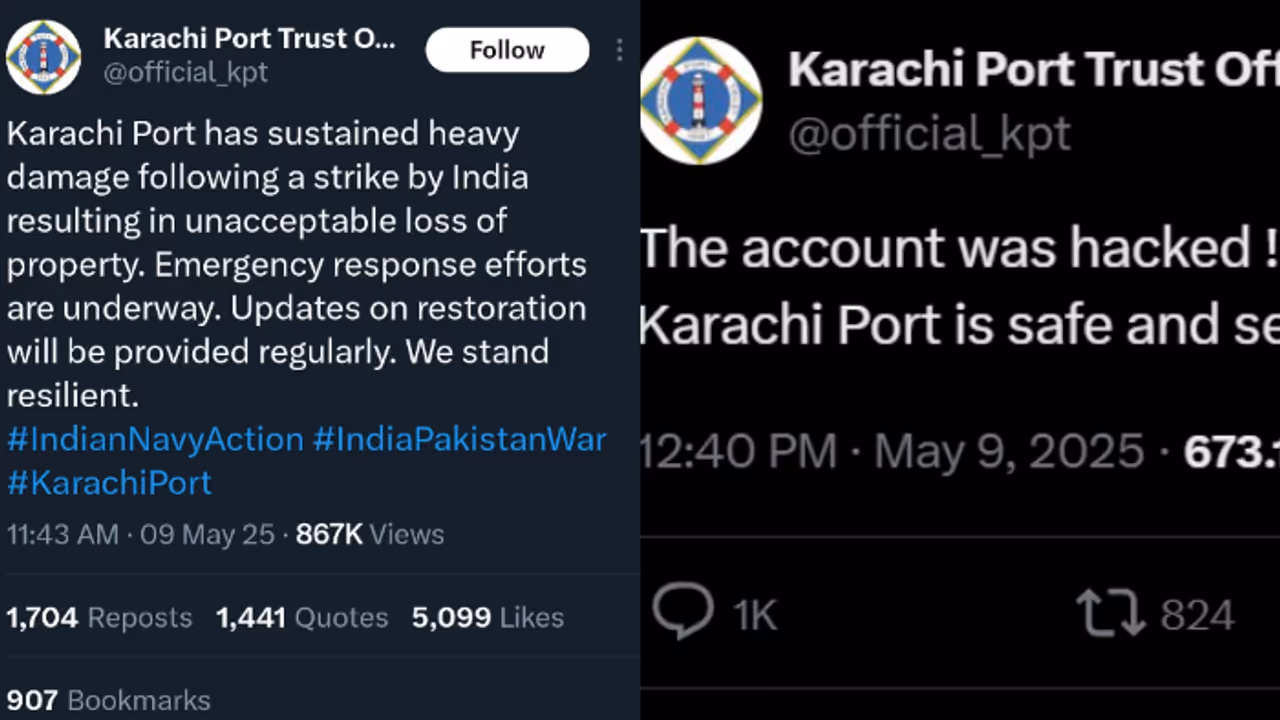Open the #IndianNavyAction hashtag
The image size is (1280, 720).
[155, 439]
